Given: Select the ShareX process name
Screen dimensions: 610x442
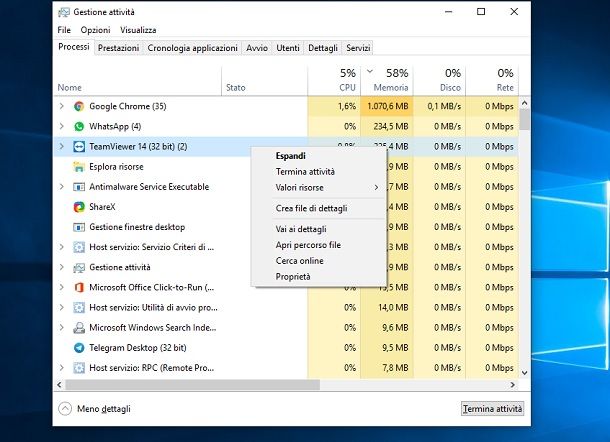Looking at the screenshot, I should coord(102,207).
